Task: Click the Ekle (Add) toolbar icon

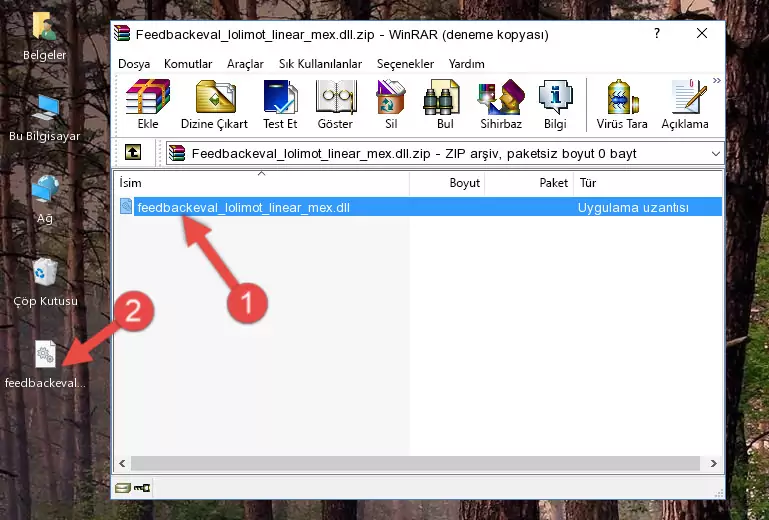Action: coord(148,104)
